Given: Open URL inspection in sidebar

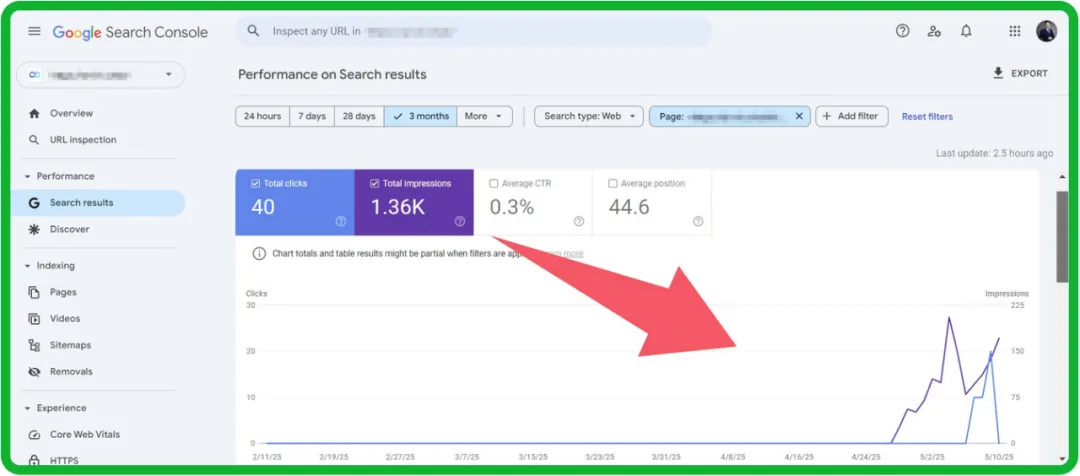Looking at the screenshot, I should tap(83, 140).
